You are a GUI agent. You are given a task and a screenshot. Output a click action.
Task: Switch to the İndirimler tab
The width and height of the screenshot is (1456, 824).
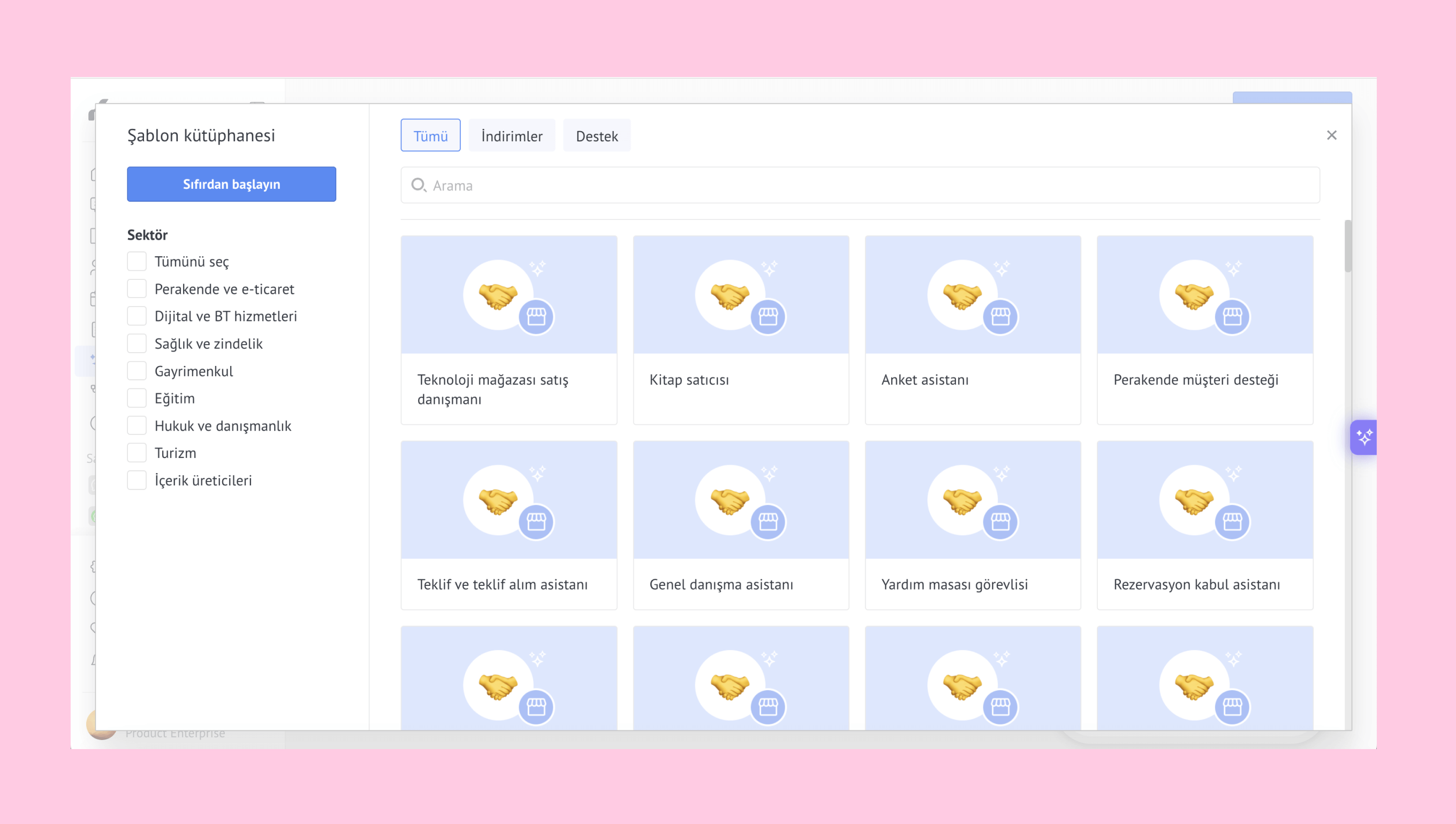tap(511, 136)
